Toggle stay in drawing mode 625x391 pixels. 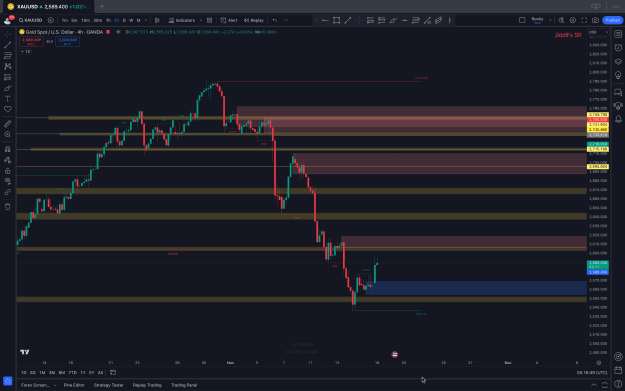[8, 160]
